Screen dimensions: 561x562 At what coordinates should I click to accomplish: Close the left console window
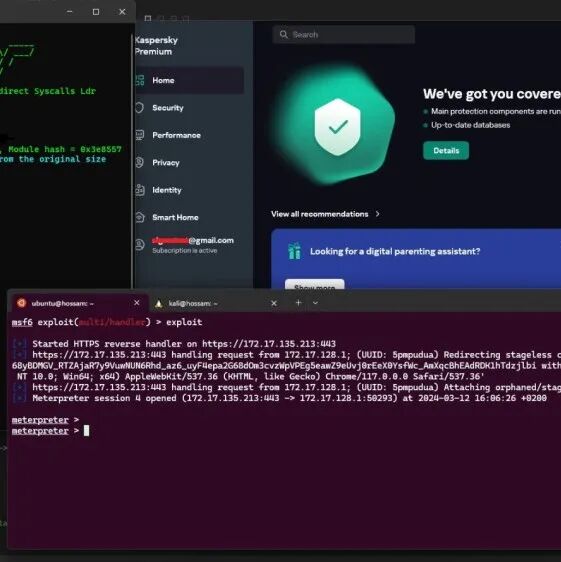[x=122, y=12]
